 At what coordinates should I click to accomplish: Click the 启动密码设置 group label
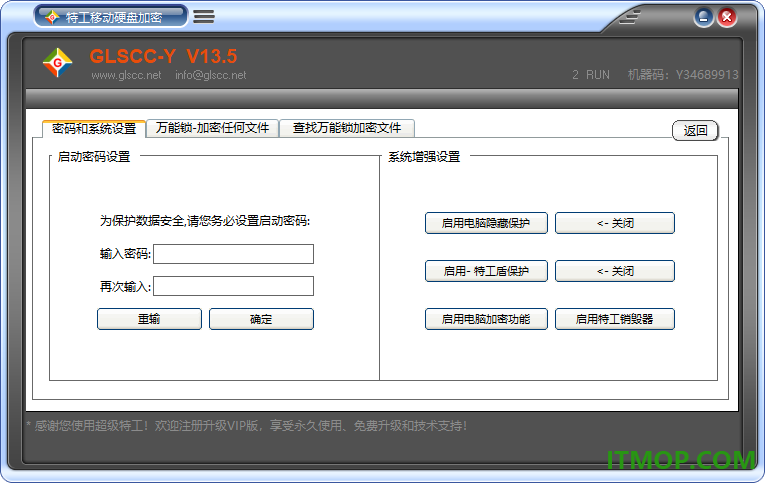click(x=94, y=157)
